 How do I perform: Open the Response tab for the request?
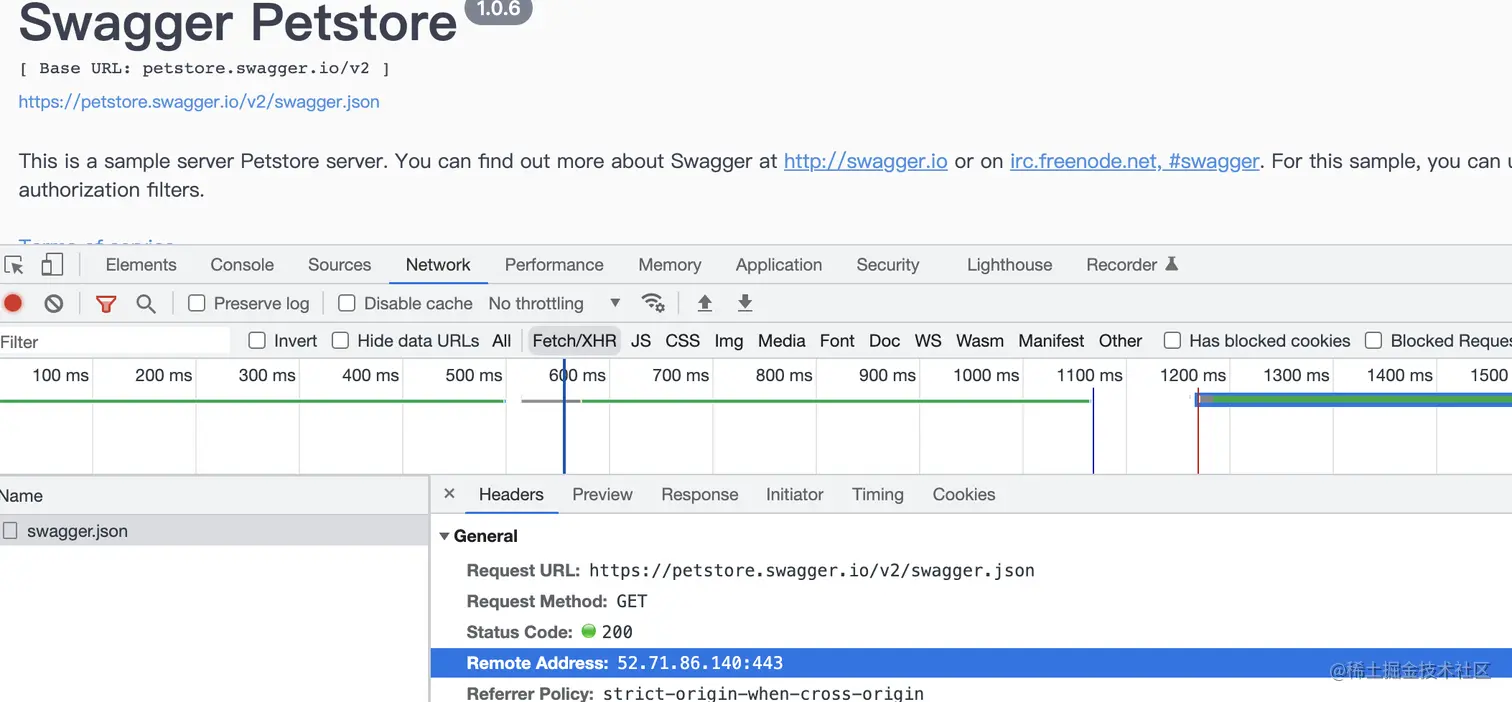[x=699, y=495]
